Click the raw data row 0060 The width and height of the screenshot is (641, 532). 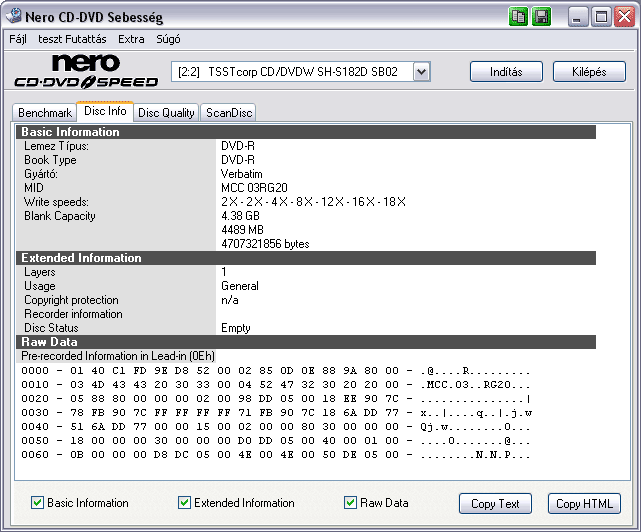click(x=276, y=455)
